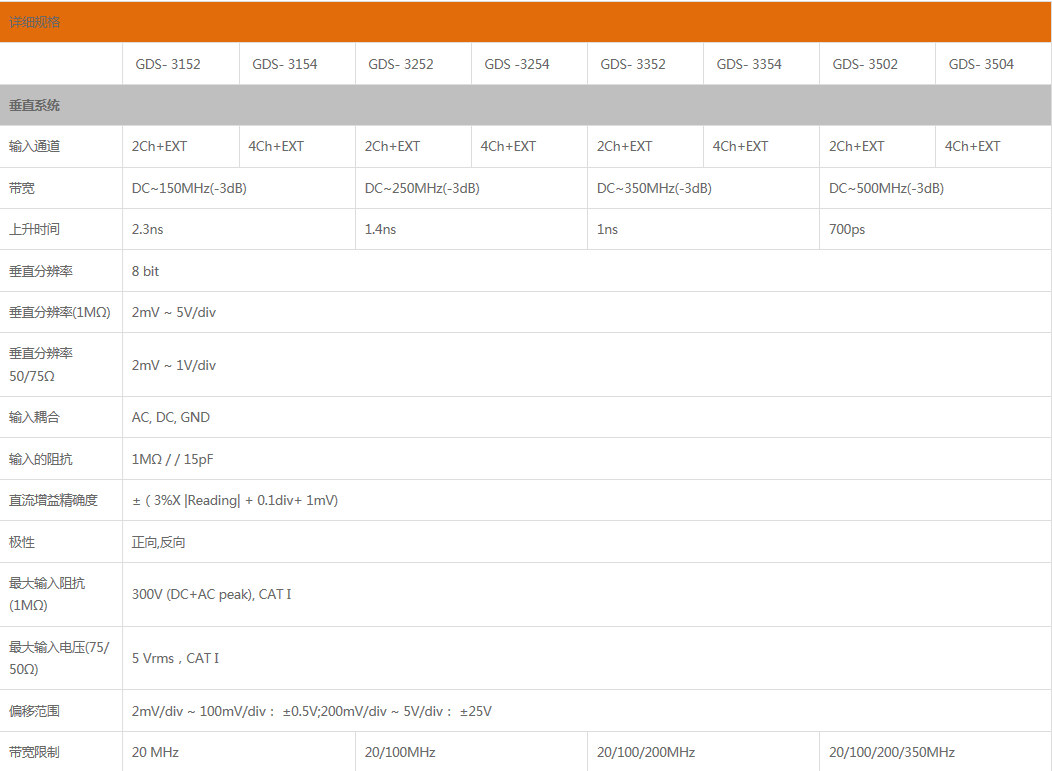Click the 300V (DC+AC peak), CAT I cell
Image resolution: width=1052 pixels, height=771 pixels.
[212, 594]
